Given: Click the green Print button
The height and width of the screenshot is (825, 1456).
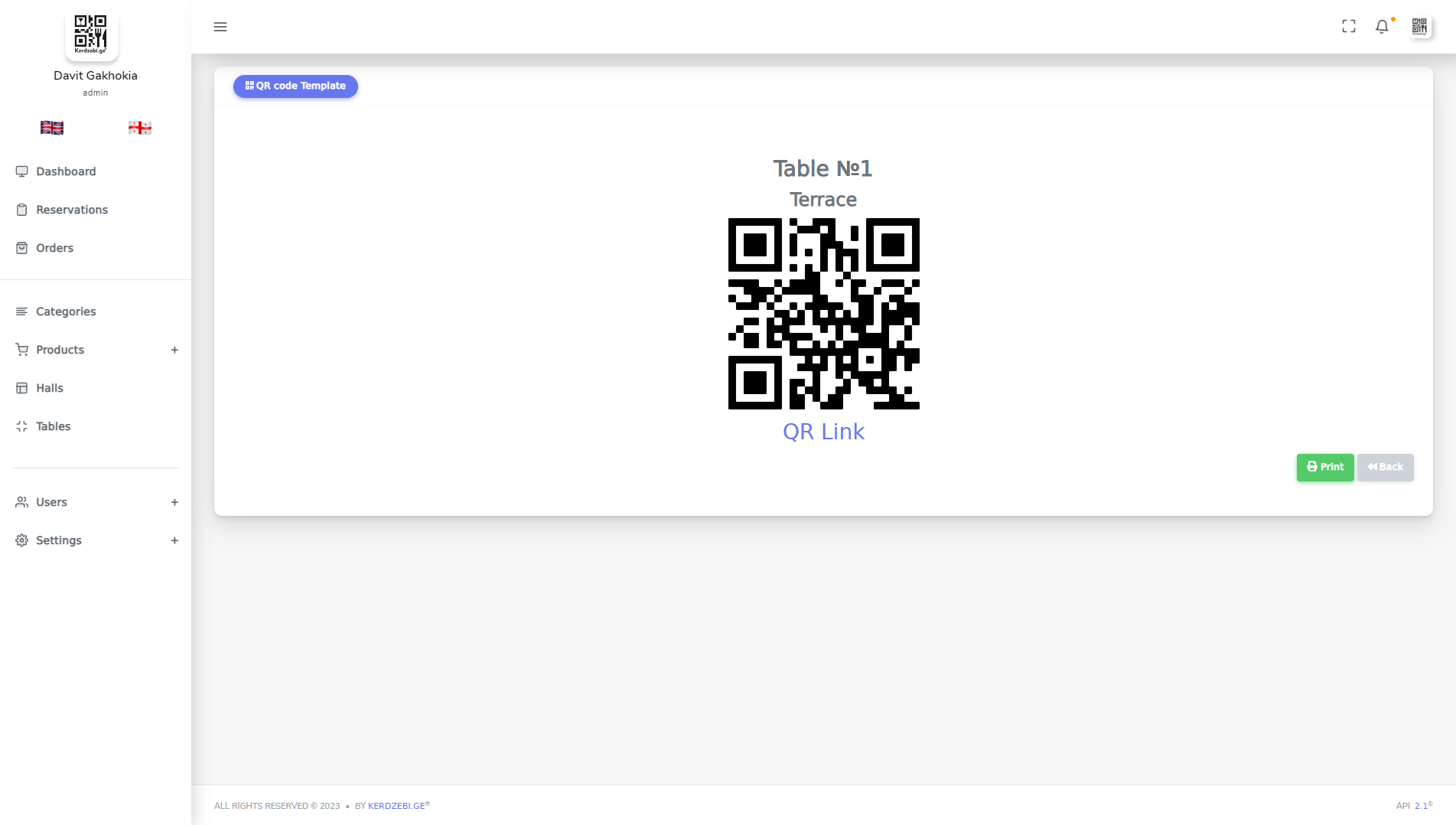Looking at the screenshot, I should [1325, 467].
